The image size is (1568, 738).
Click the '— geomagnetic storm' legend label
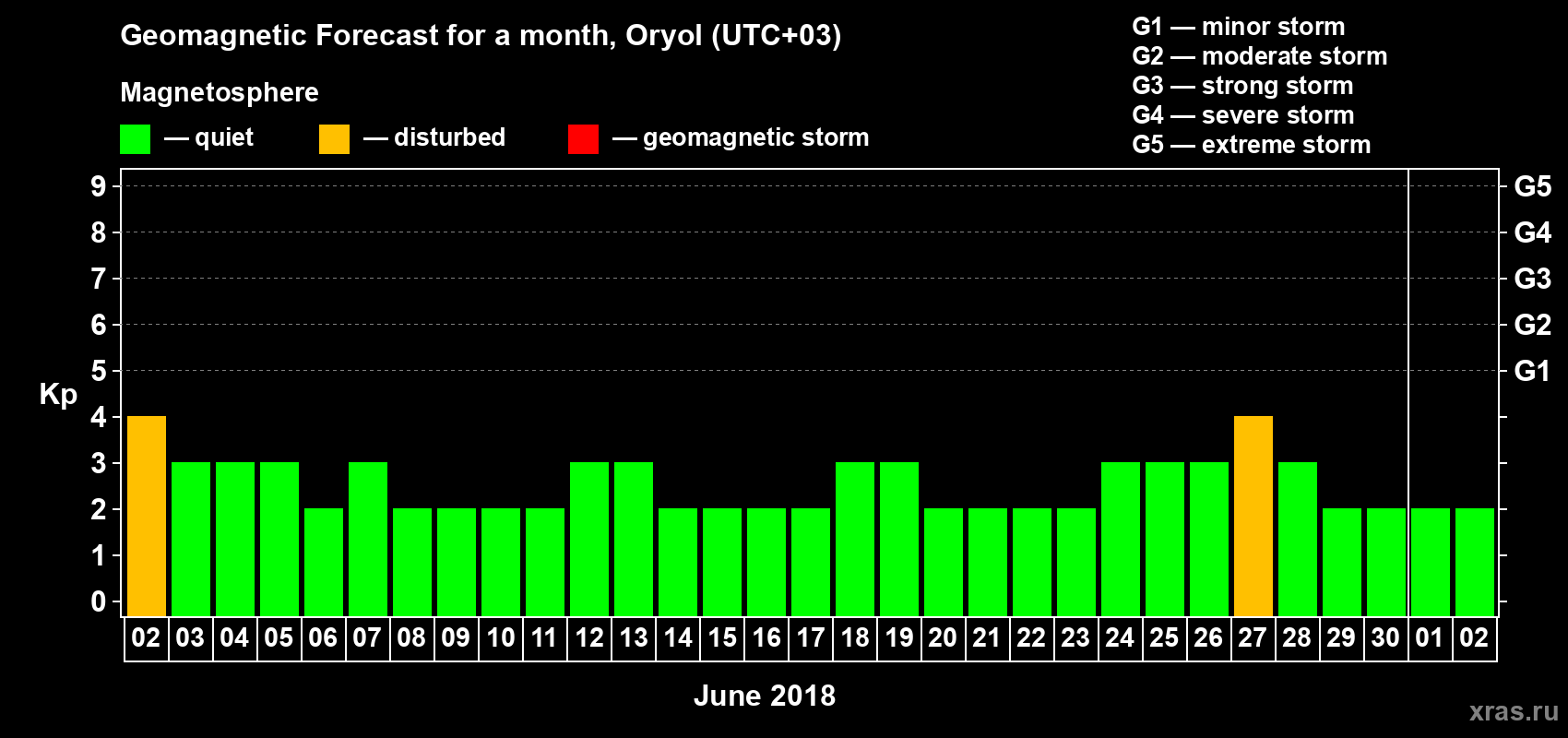741,137
